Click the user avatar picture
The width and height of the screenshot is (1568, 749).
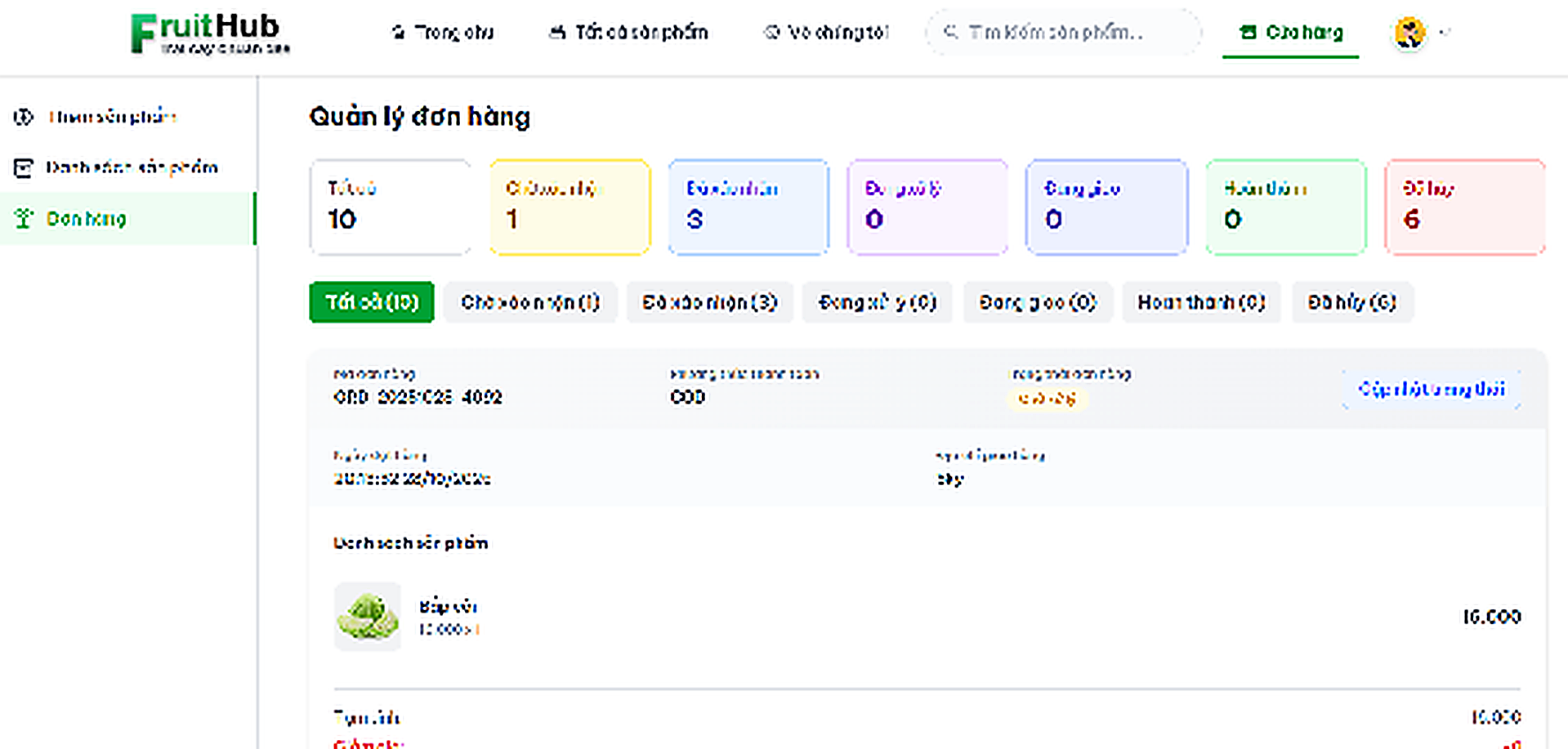tap(1409, 33)
